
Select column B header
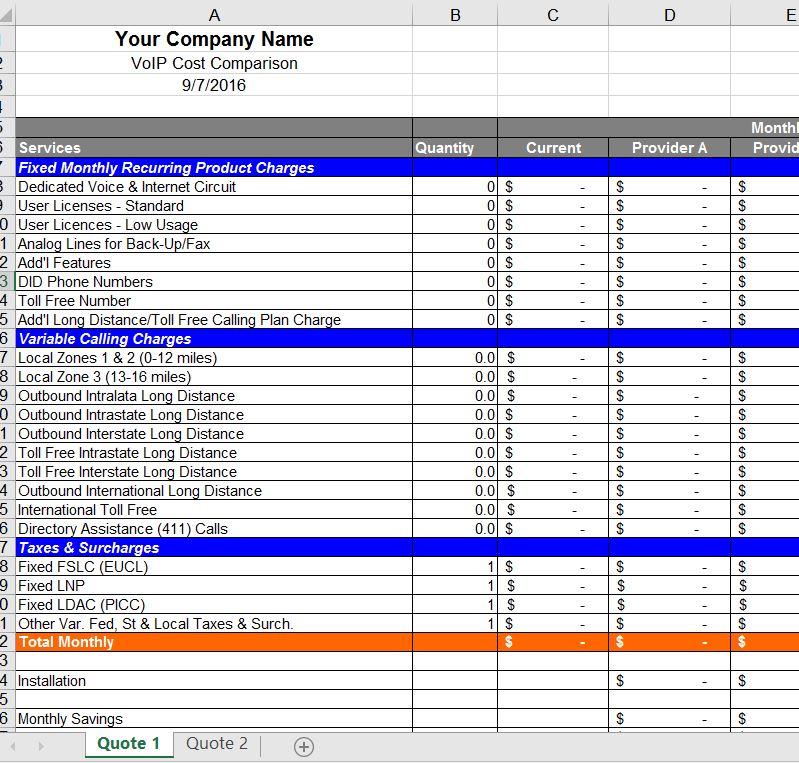455,15
